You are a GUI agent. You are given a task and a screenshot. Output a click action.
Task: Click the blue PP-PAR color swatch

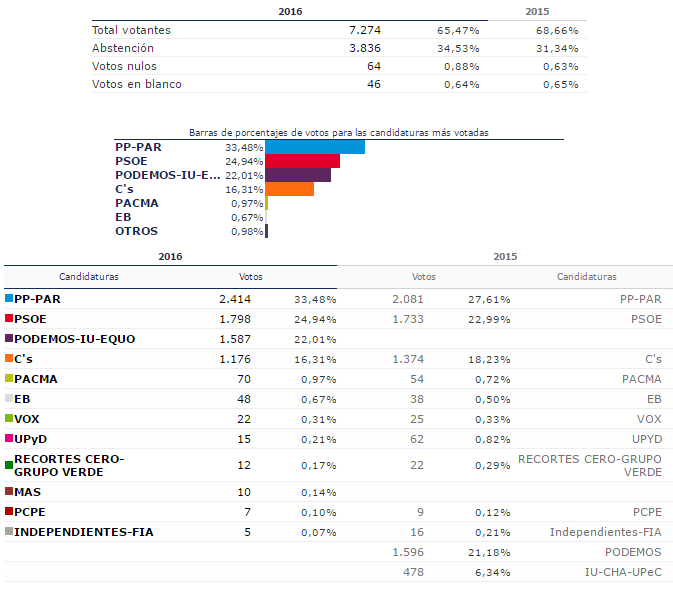tap(9, 298)
